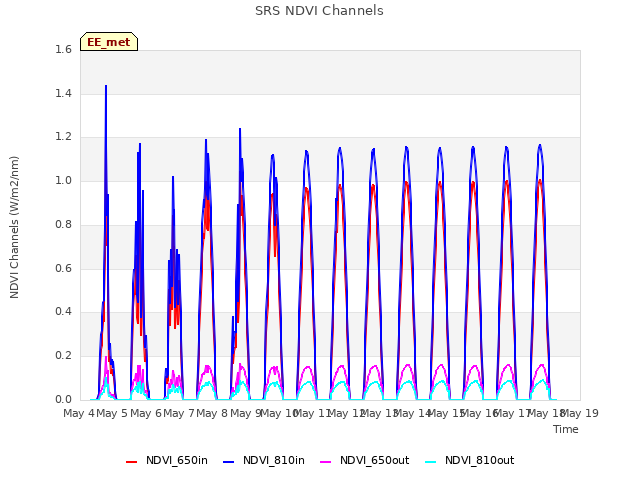Click the May 4 x-axis tick label
Image resolution: width=640 pixels, height=480 pixels.
tap(79, 413)
